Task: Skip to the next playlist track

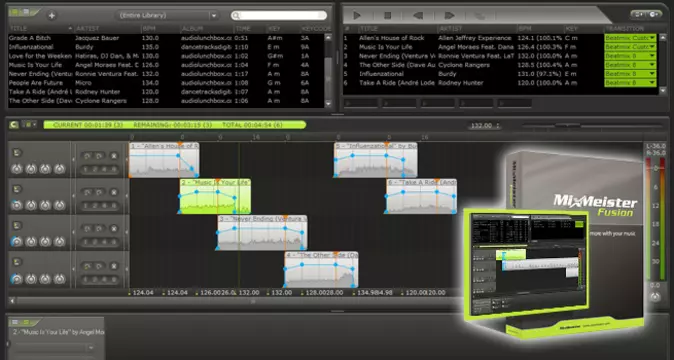Action: pos(449,15)
